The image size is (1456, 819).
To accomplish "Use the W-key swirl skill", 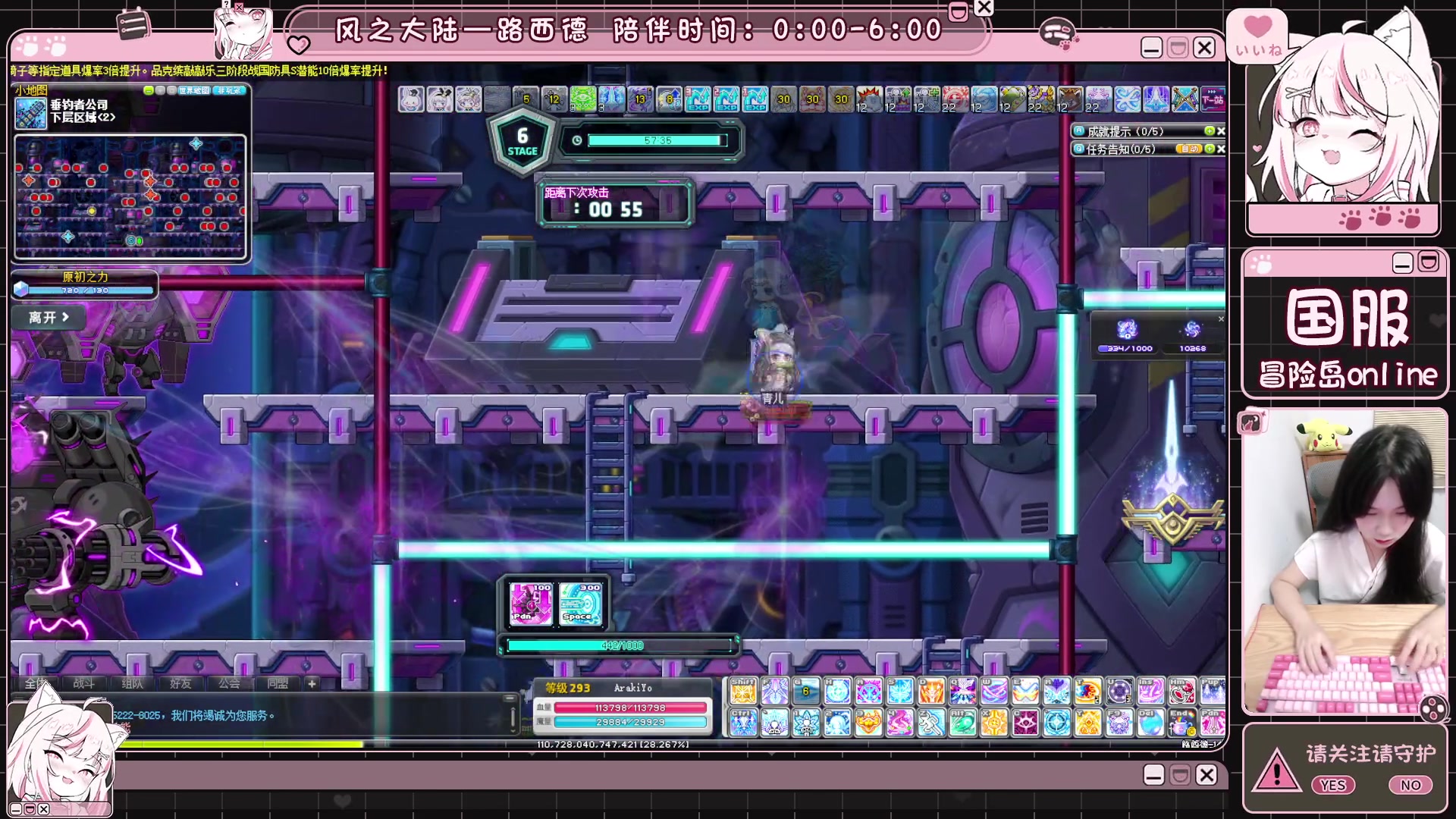I will click(993, 692).
